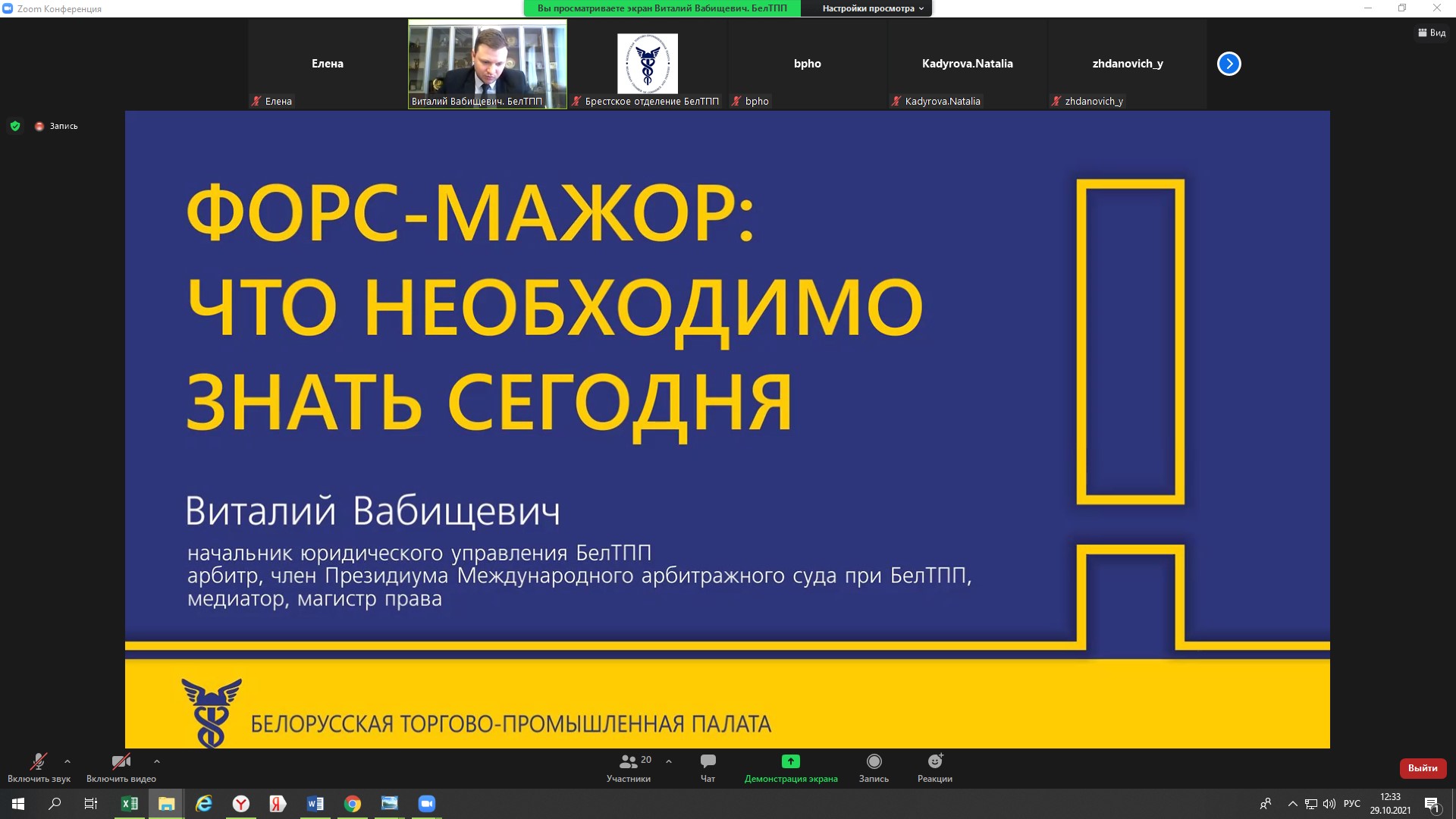Click the green encryption shield icon
This screenshot has height=819, width=1456.
point(15,126)
